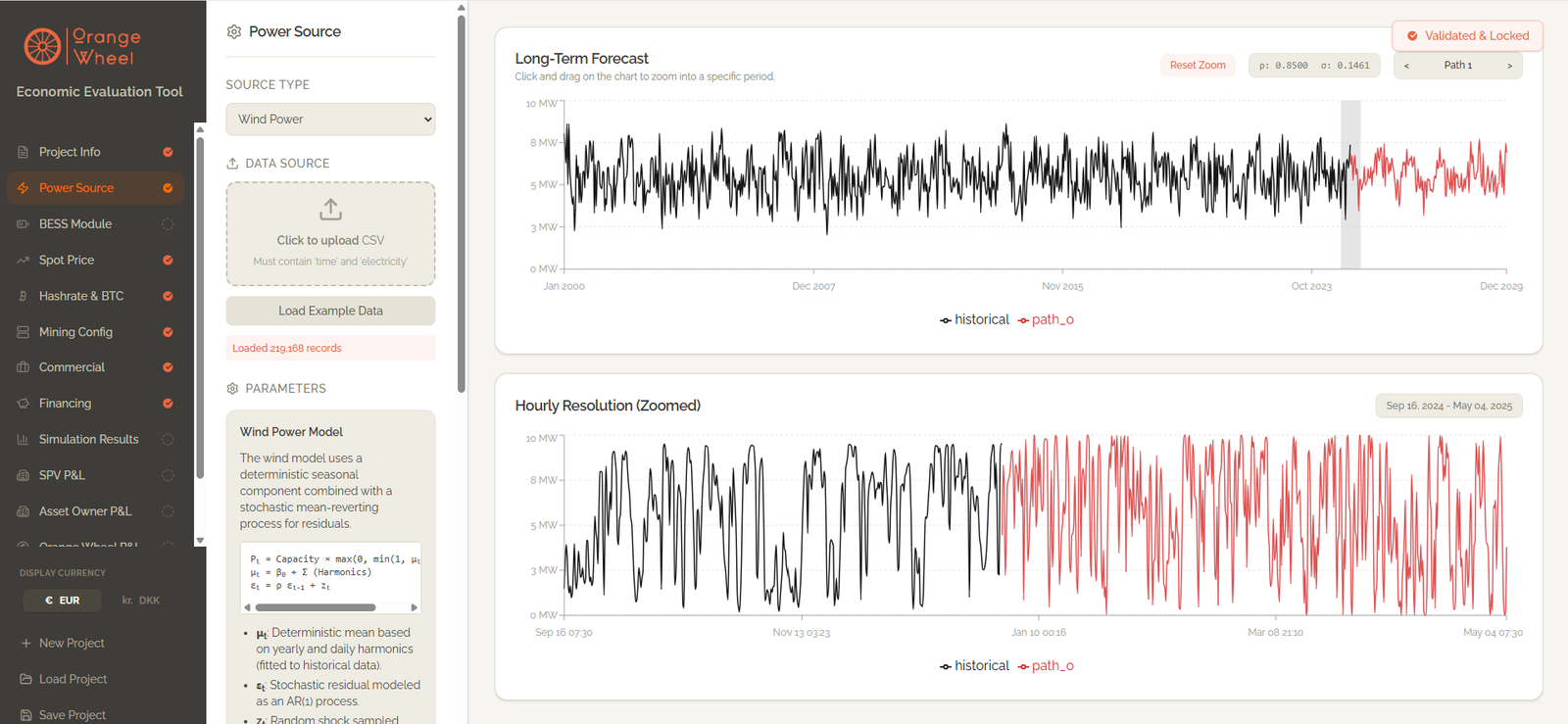Click the Load Example Data button
Screen dimensions: 1568x724
tap(330, 311)
